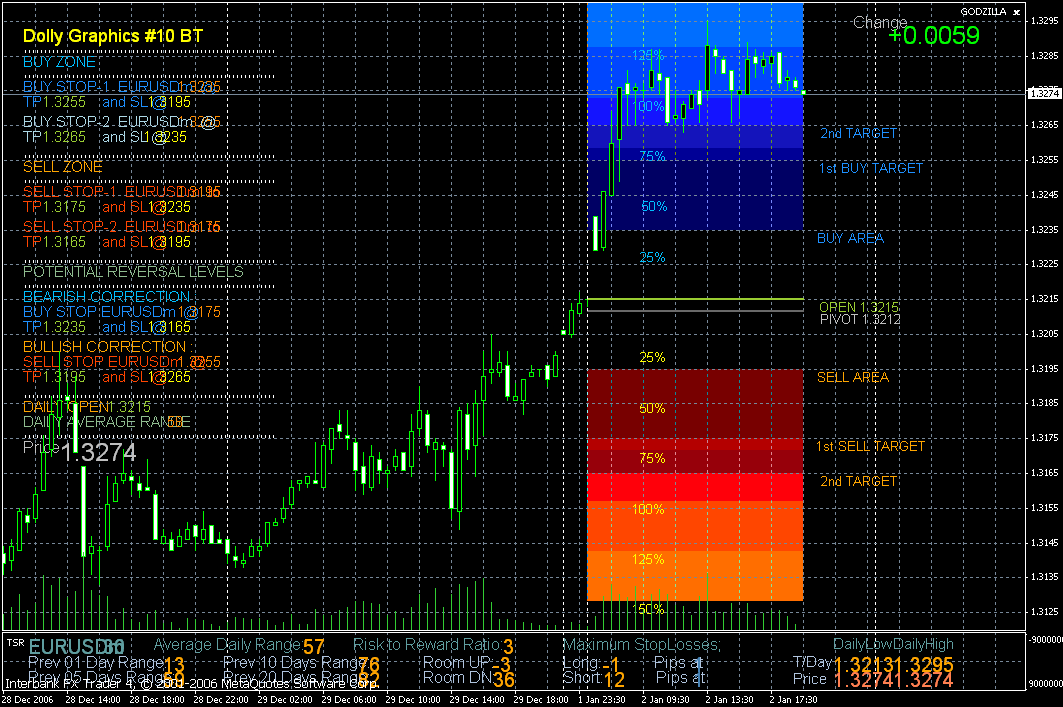Select the 'Dolly Graphics #10 BT' title label
The image size is (1063, 707).
coord(113,37)
